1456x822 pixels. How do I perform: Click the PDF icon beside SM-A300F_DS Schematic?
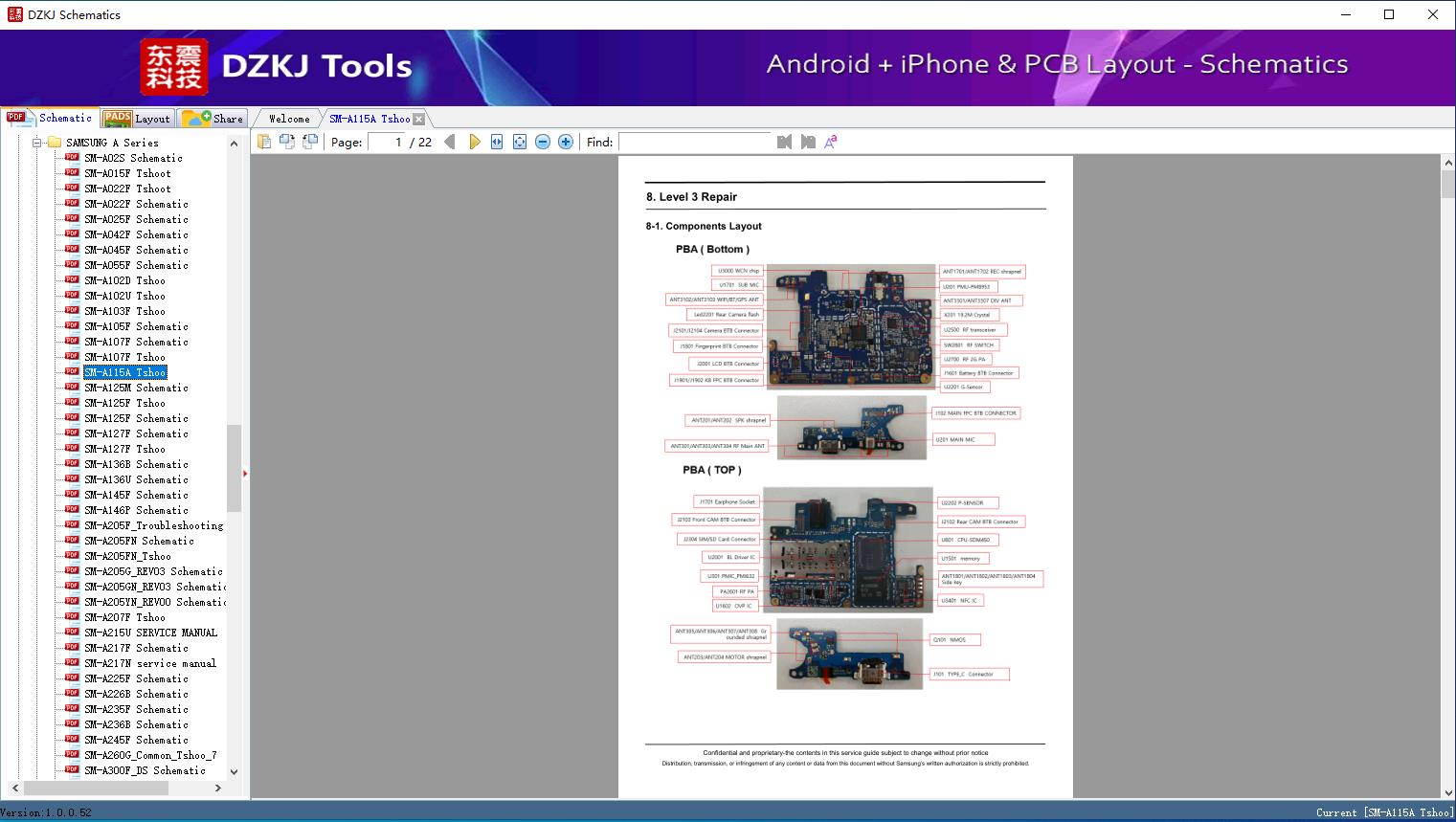72,770
